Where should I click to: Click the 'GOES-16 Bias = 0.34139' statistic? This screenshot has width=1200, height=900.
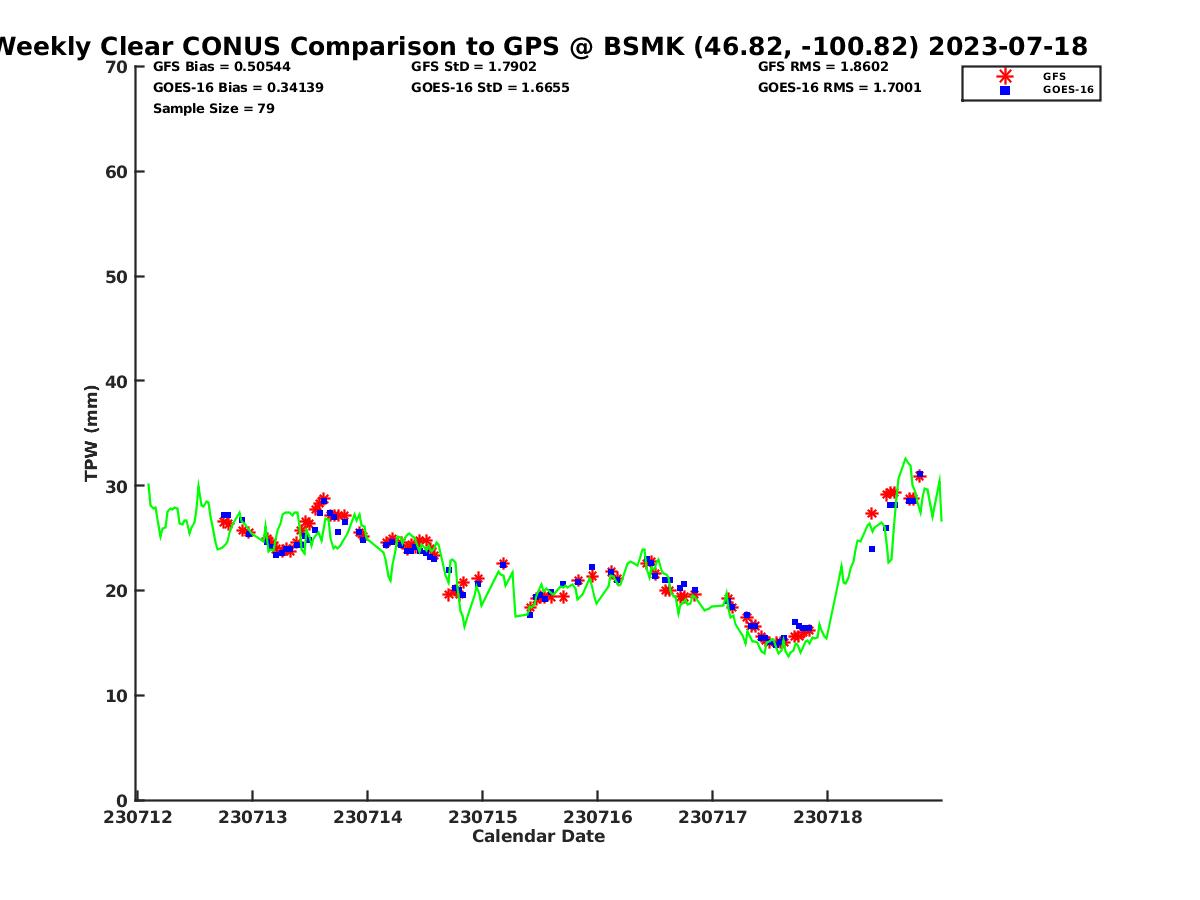(238, 88)
